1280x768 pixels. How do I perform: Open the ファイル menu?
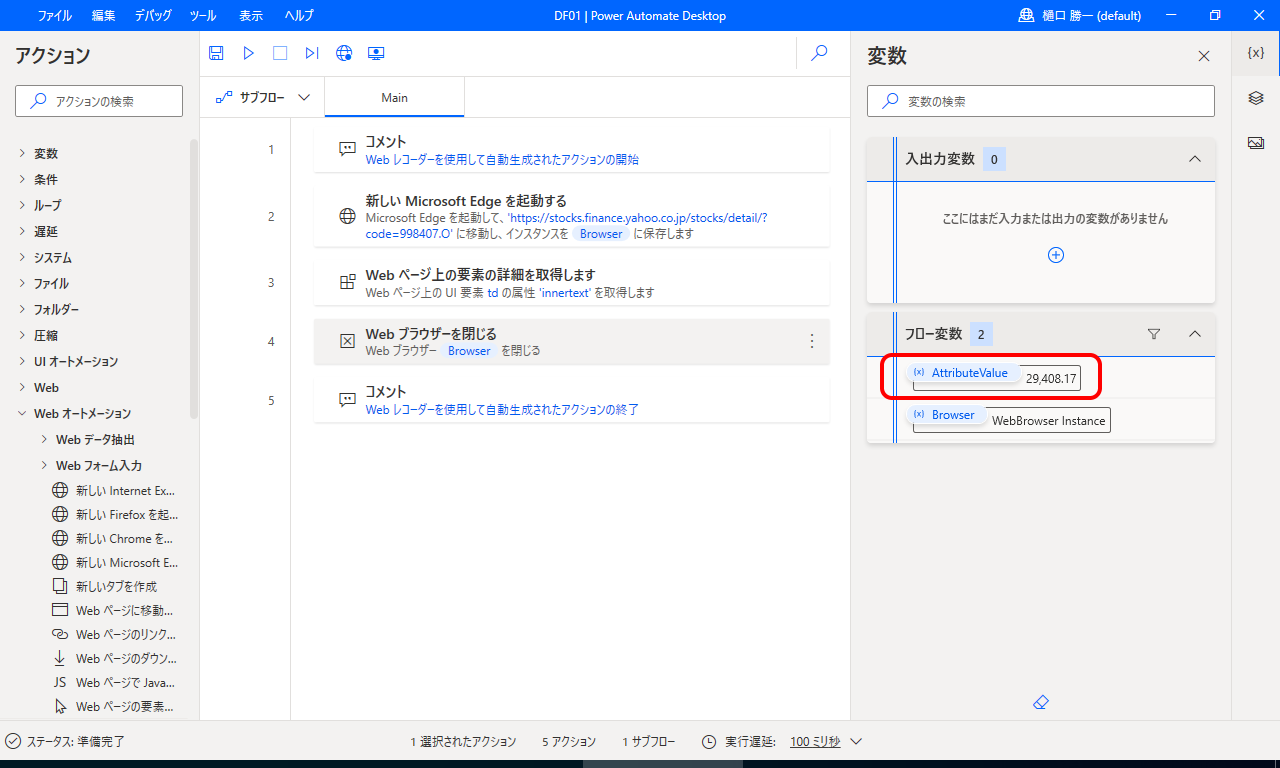(54, 15)
